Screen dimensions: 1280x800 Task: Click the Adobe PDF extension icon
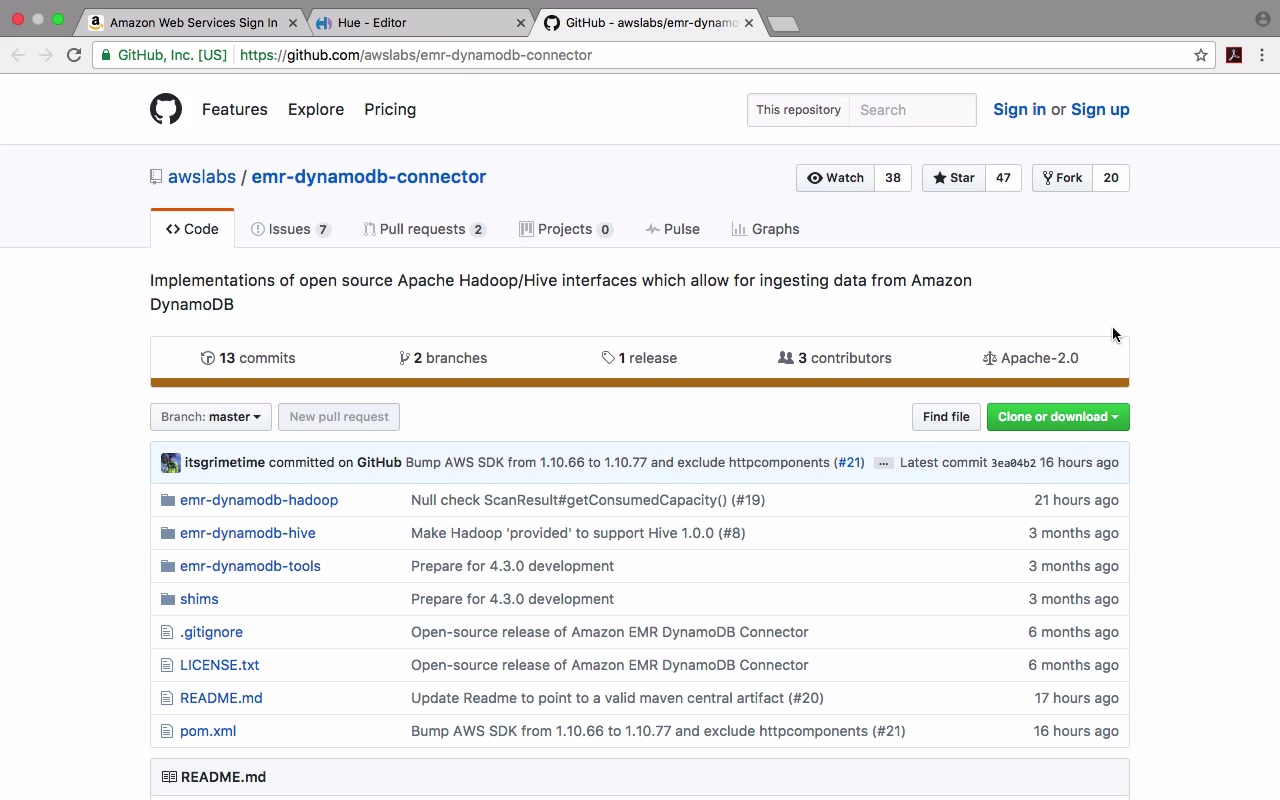click(x=1234, y=55)
